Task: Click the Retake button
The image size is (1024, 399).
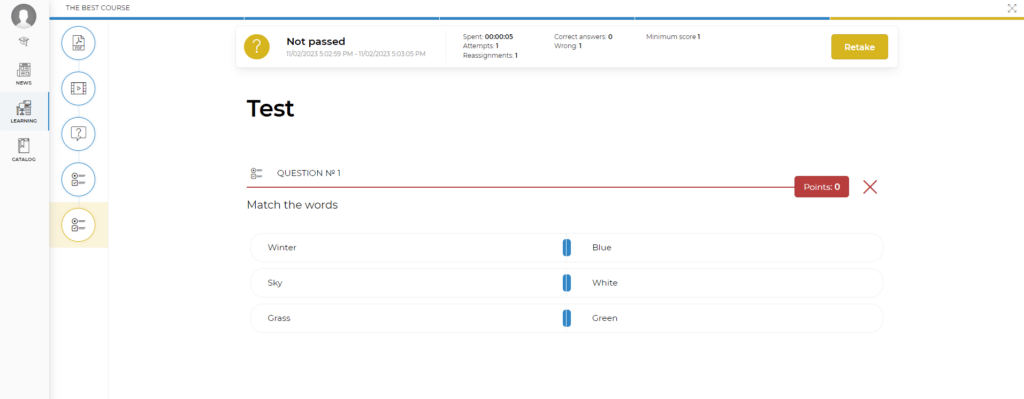Action: point(859,47)
